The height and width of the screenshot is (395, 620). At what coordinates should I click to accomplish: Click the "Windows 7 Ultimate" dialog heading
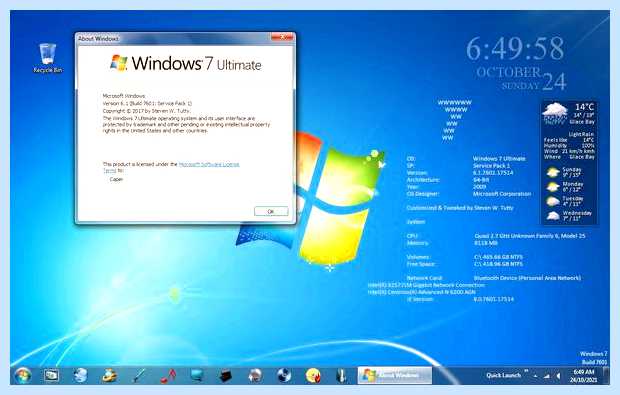pos(196,63)
